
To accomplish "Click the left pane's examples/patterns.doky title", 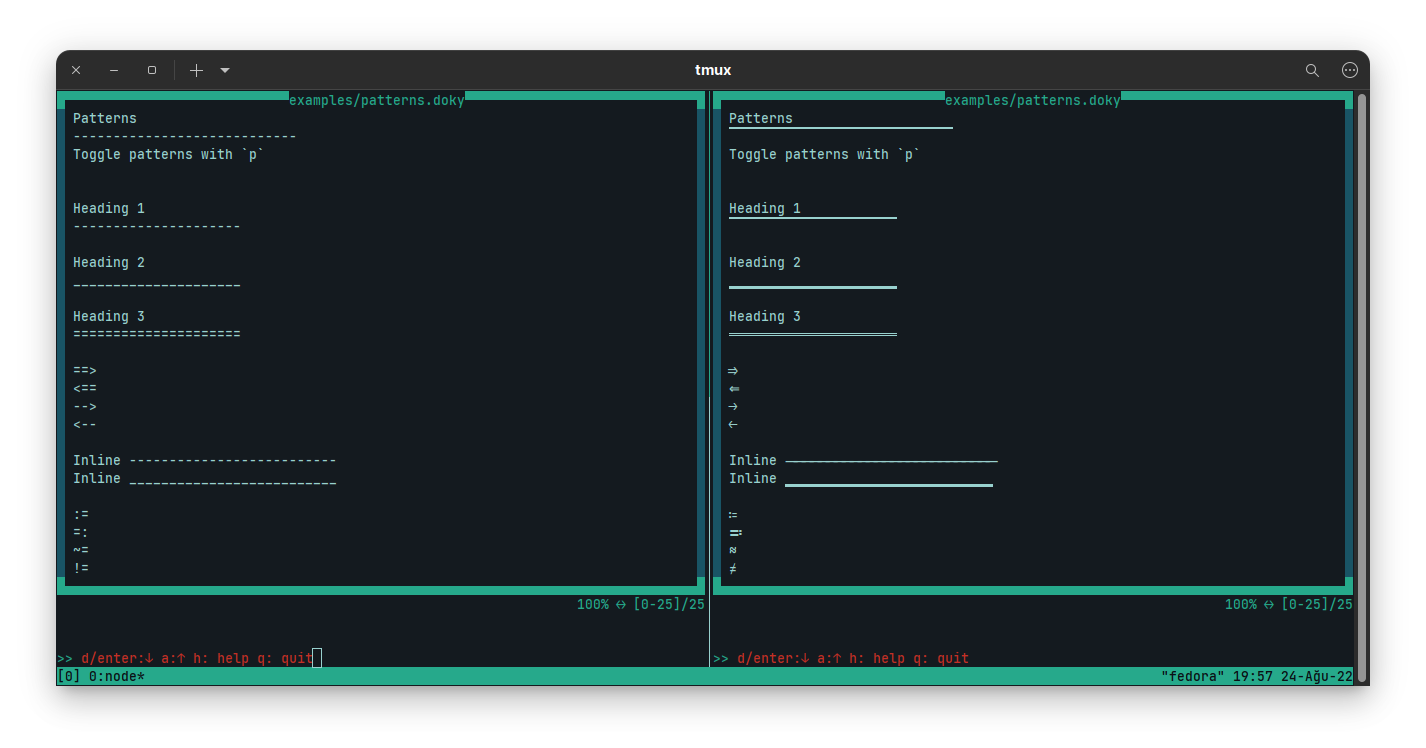I will coord(376,100).
